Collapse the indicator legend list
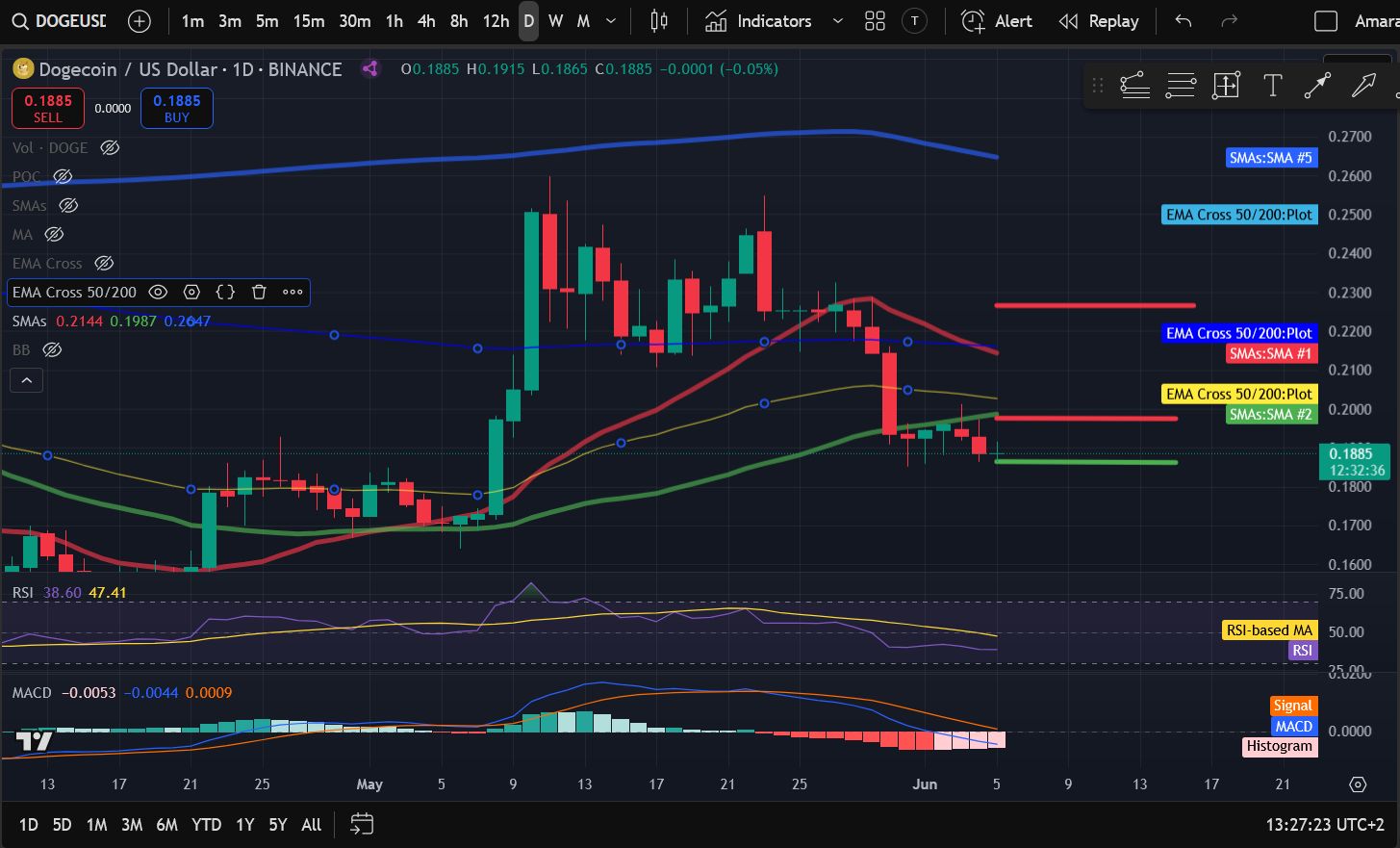The image size is (1400, 848). click(x=27, y=380)
